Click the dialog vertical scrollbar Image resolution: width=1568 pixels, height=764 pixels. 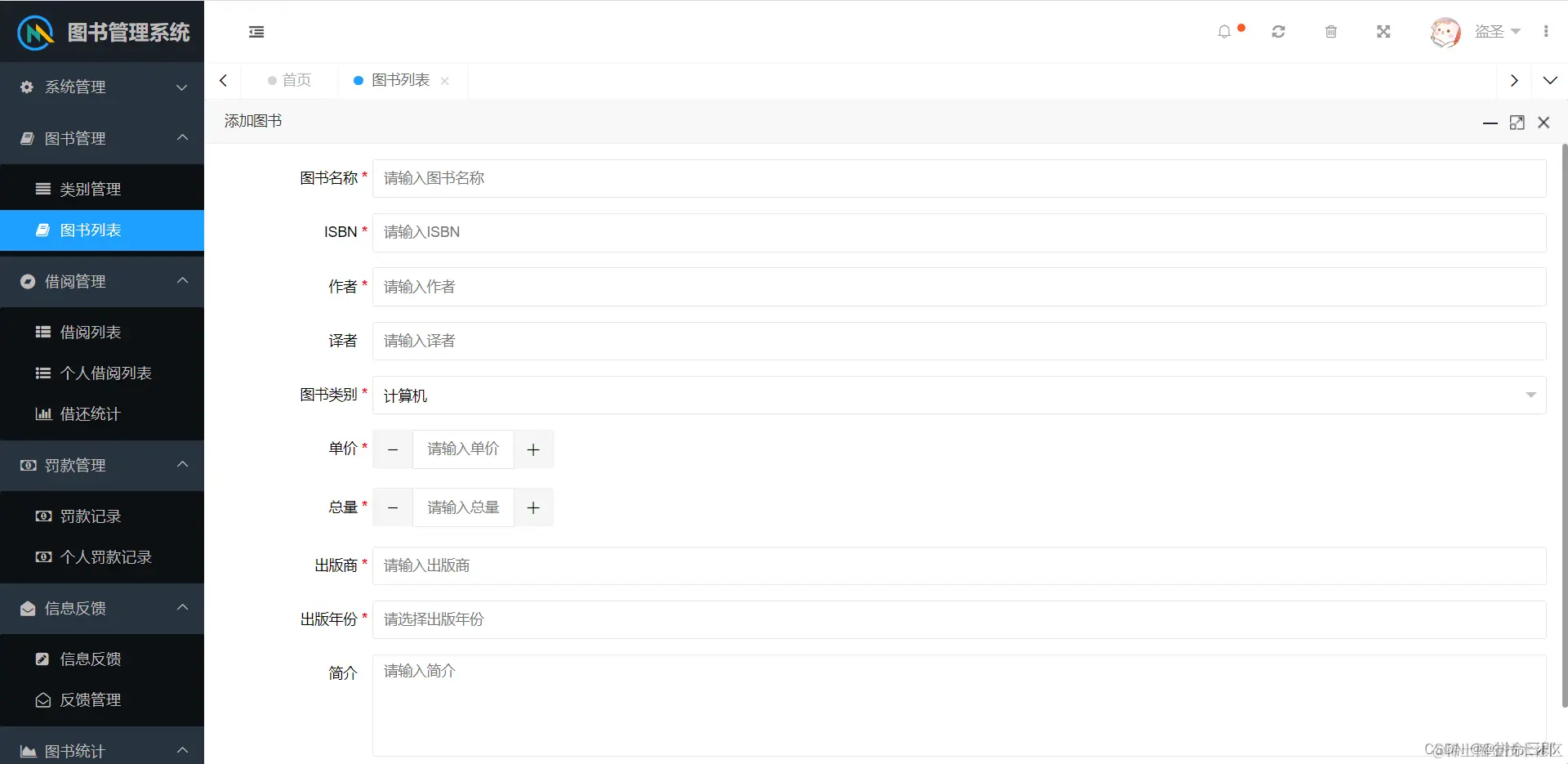[1564, 425]
